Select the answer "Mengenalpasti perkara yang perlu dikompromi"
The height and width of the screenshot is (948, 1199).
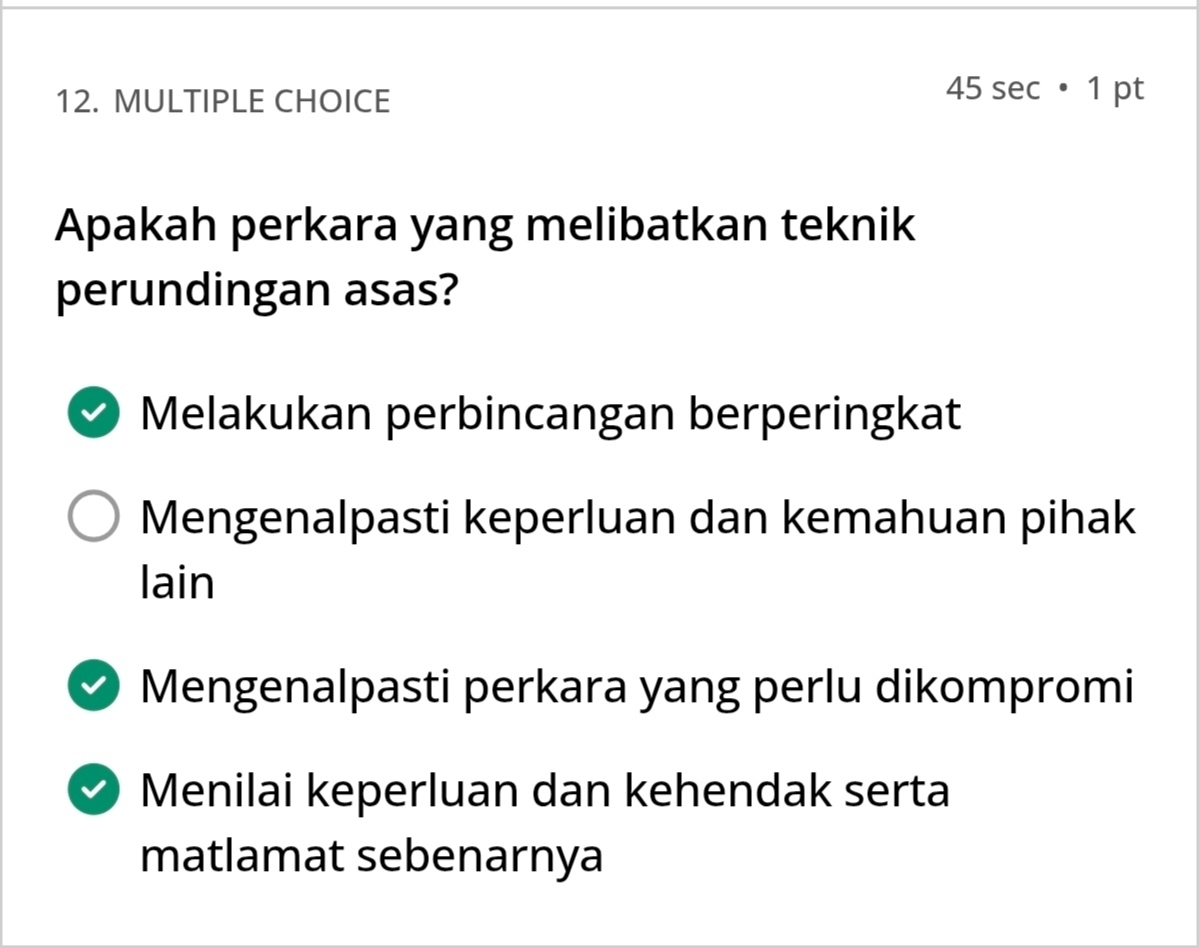click(x=636, y=687)
